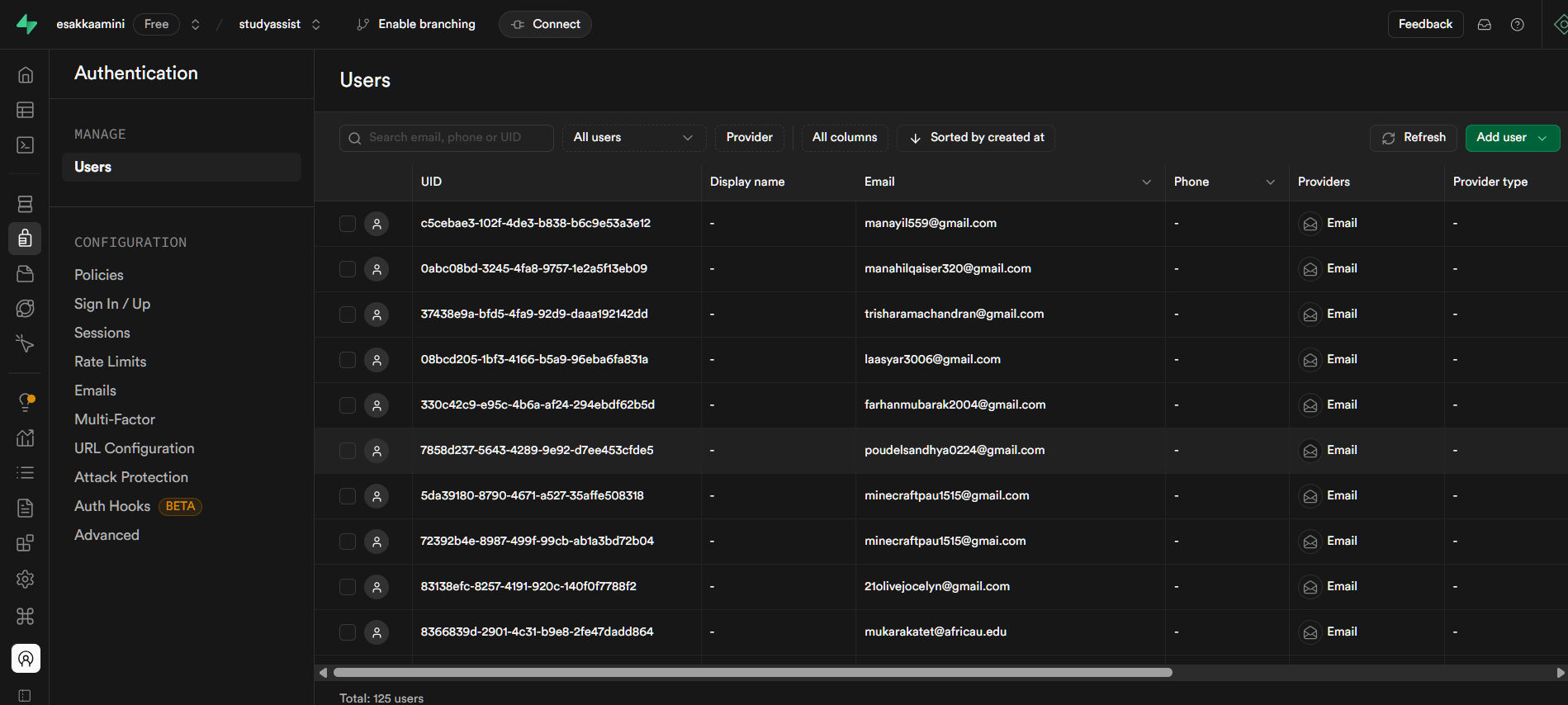
Task: Open the Advisors lightbulb icon
Action: coord(26,402)
